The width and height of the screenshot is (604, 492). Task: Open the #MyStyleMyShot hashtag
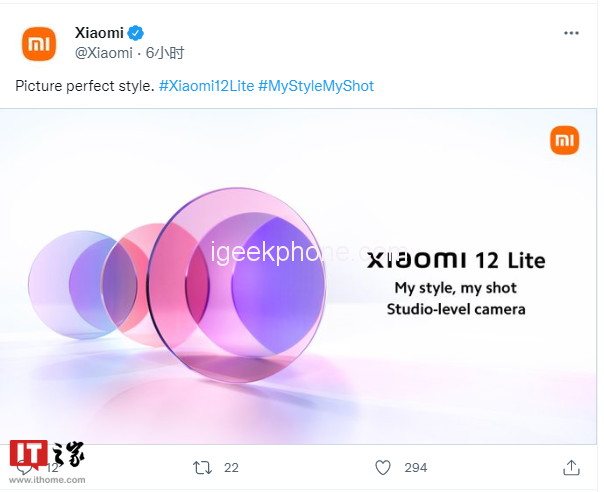(x=316, y=86)
